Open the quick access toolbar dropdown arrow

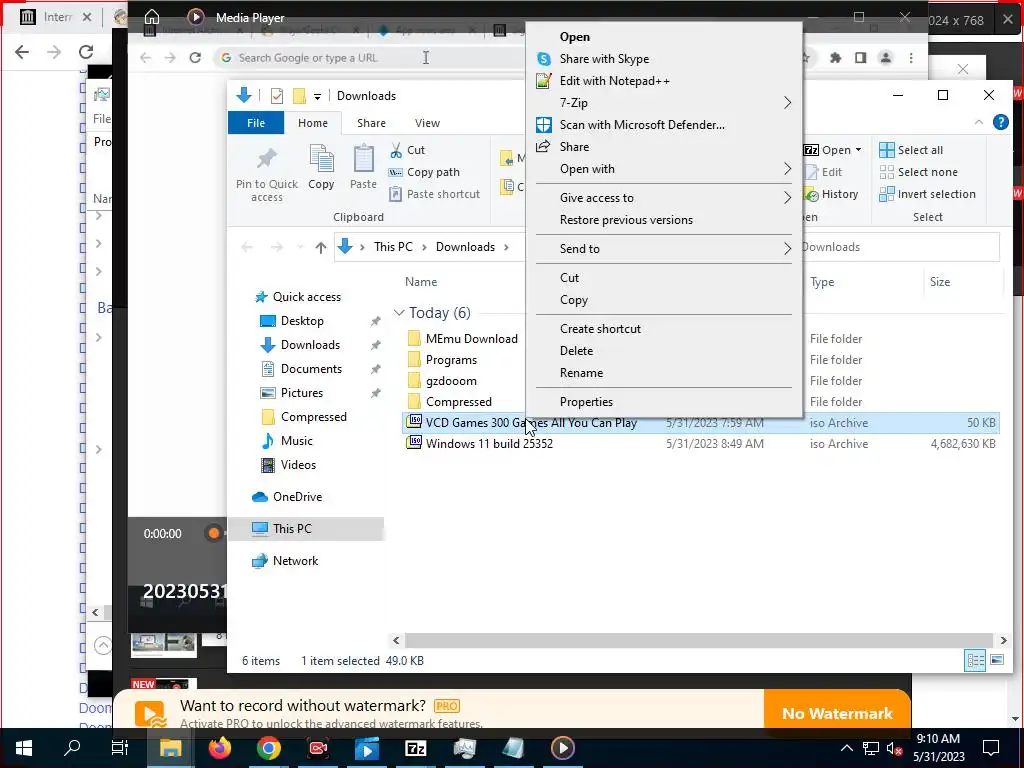point(317,97)
